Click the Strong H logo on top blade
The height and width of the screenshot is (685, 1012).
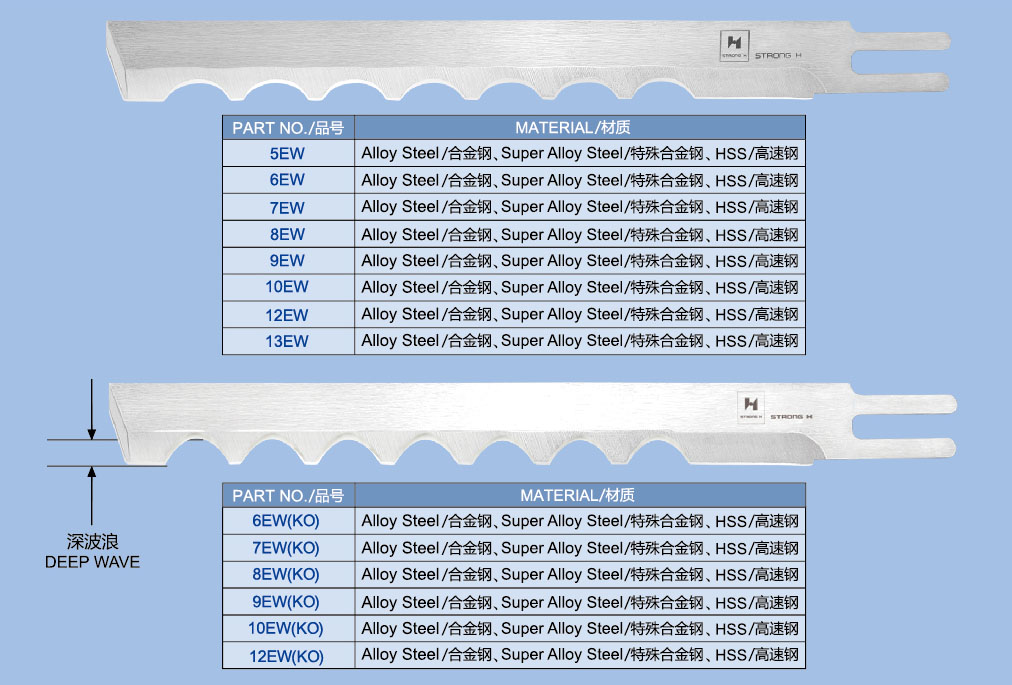click(735, 44)
